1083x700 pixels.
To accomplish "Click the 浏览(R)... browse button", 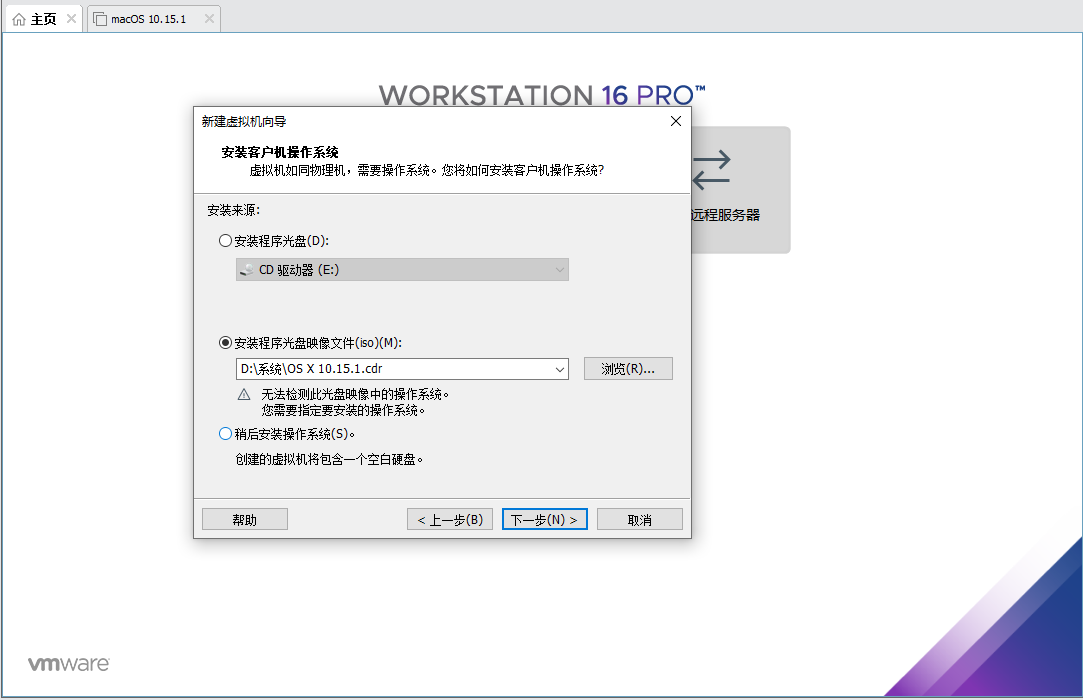I will click(628, 369).
